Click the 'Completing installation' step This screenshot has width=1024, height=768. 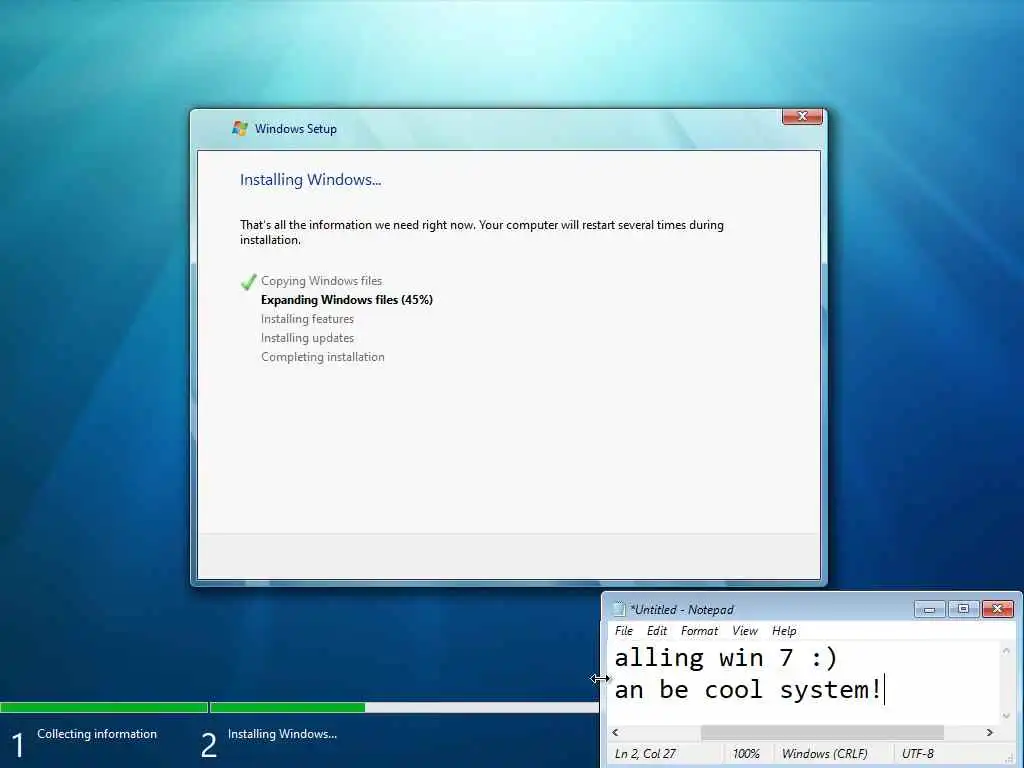[323, 357]
